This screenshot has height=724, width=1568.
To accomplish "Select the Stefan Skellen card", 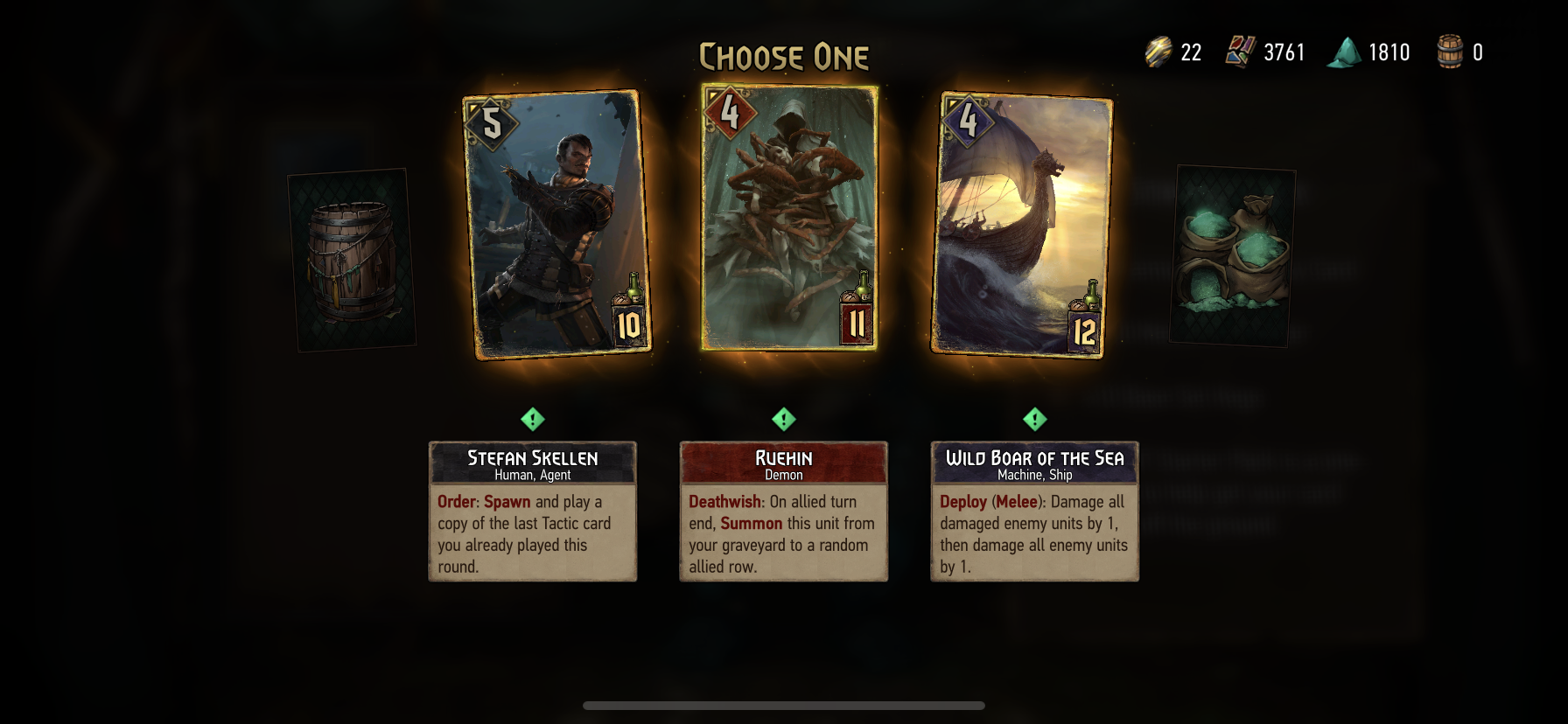I will pyautogui.click(x=557, y=224).
